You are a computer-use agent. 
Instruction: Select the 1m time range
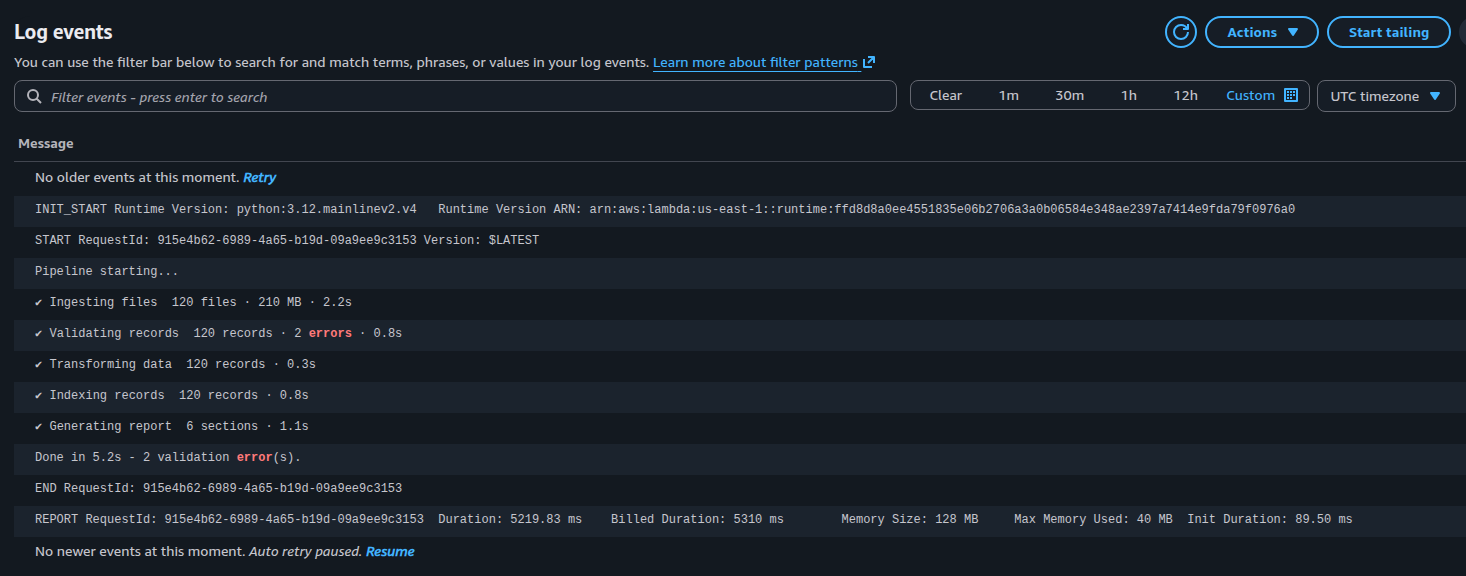[1008, 96]
